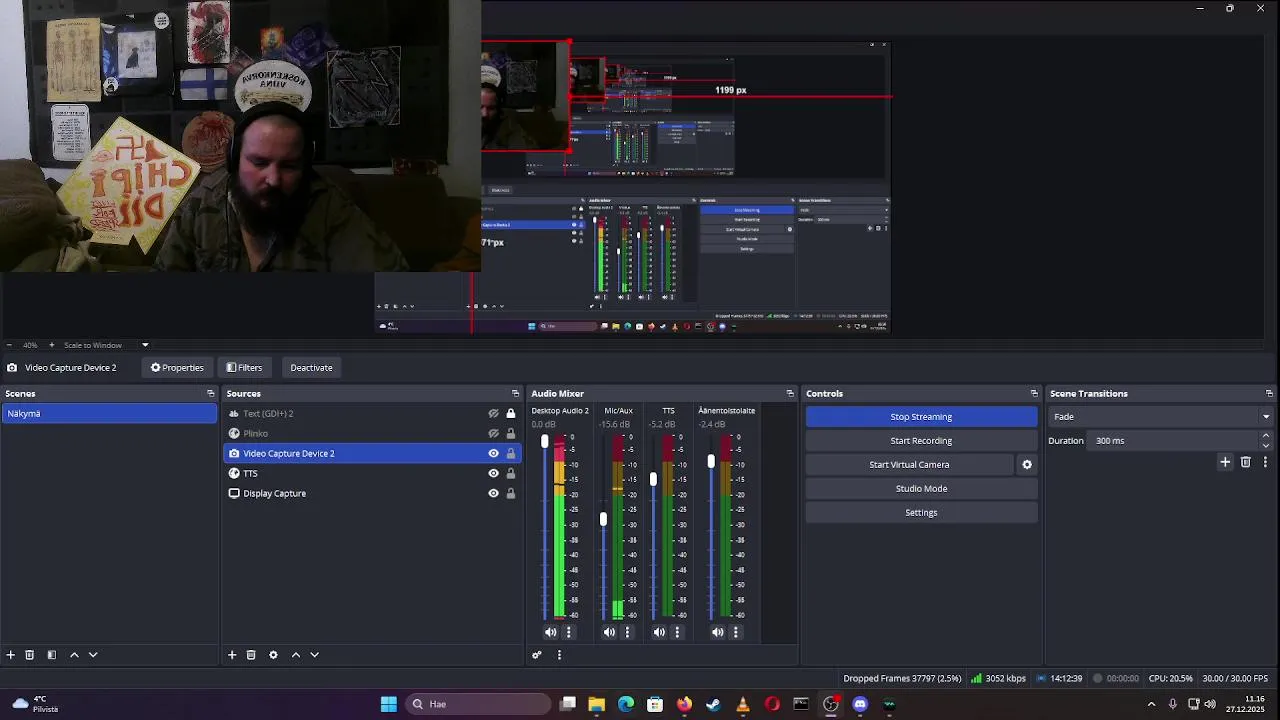
Task: Open virtual camera settings gear
Action: (x=1027, y=465)
